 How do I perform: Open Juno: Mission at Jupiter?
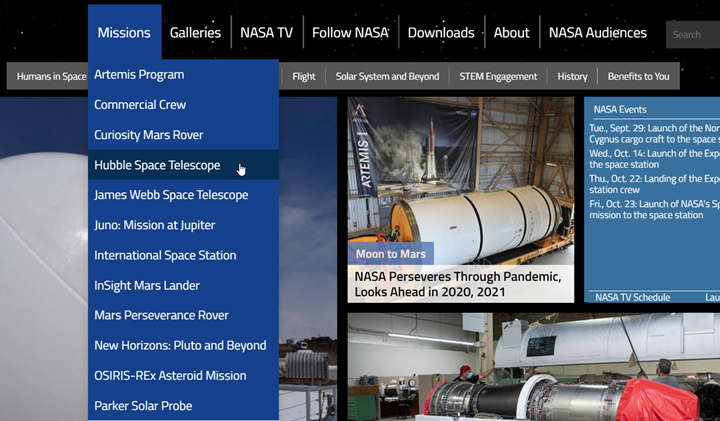(x=183, y=225)
